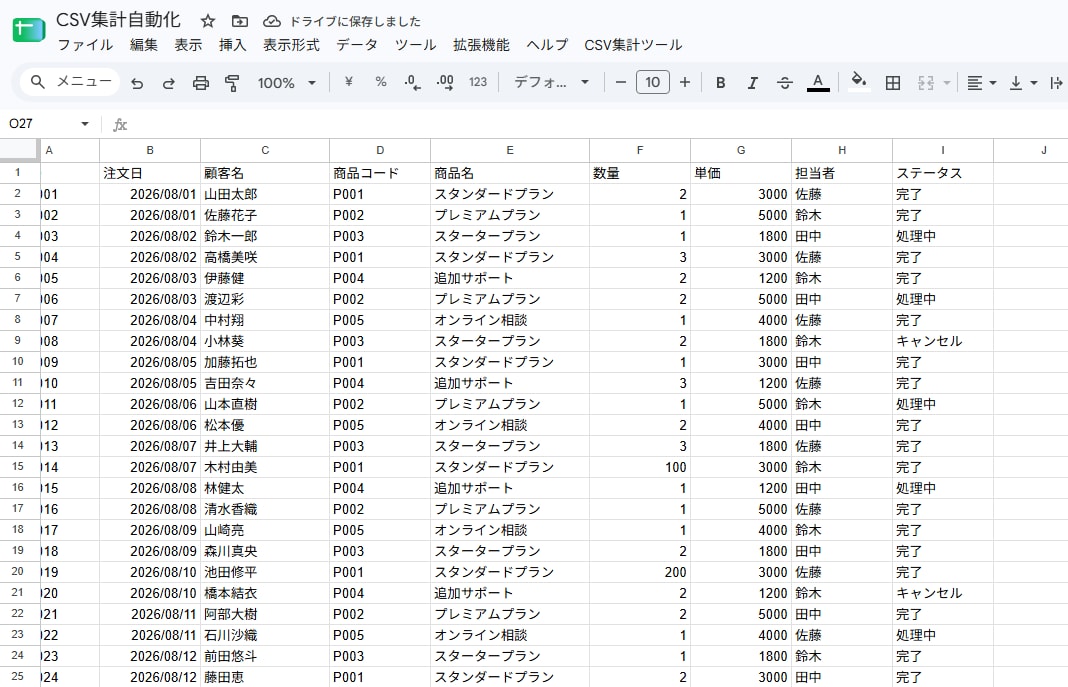The image size is (1068, 687).
Task: Open the 挿入 menu
Action: (232, 45)
